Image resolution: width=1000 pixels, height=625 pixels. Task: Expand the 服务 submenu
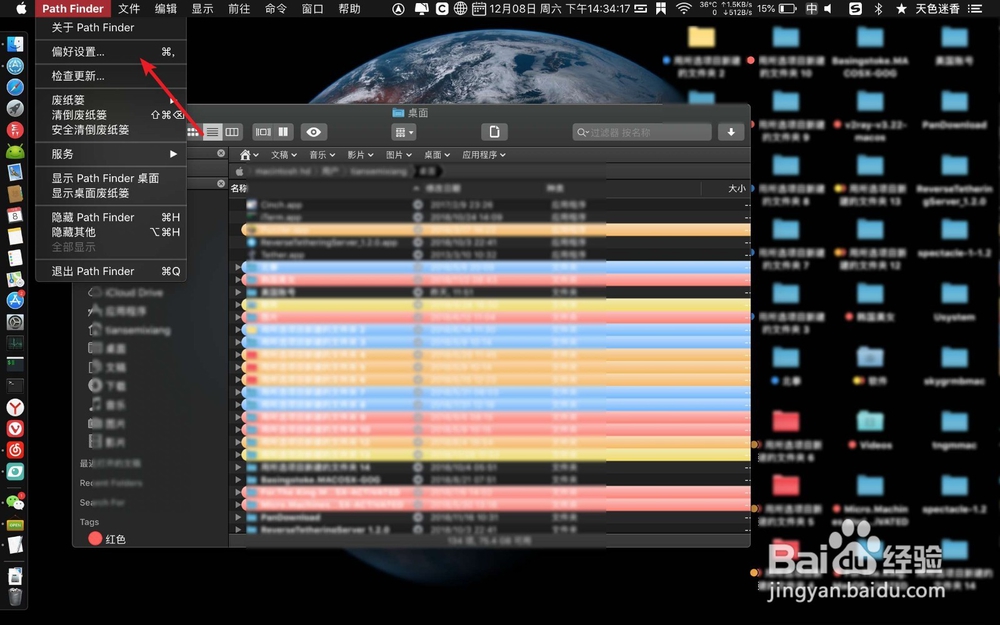tap(111, 154)
